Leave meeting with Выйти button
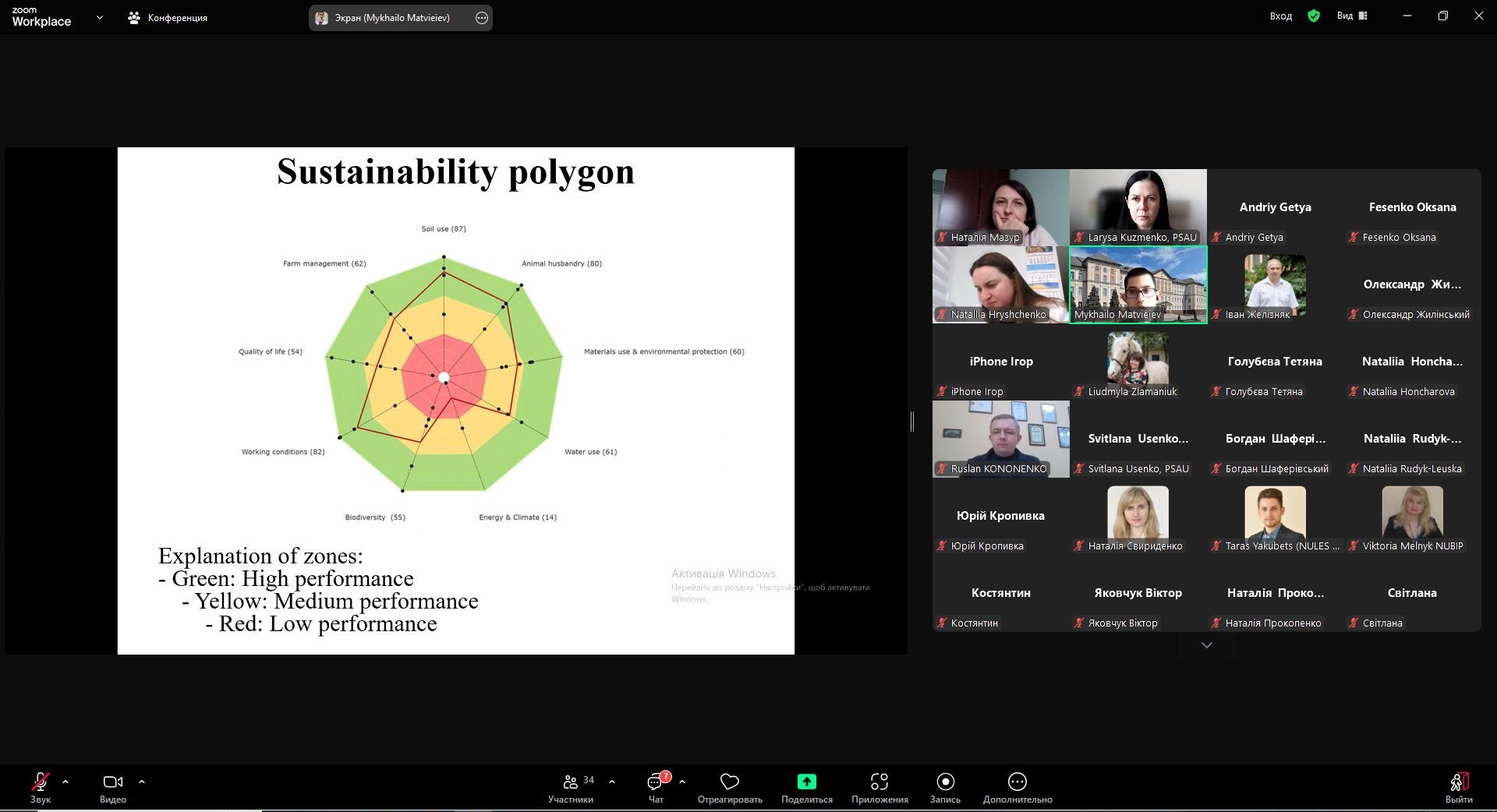Screen dimensions: 1497x812 (x=1459, y=787)
